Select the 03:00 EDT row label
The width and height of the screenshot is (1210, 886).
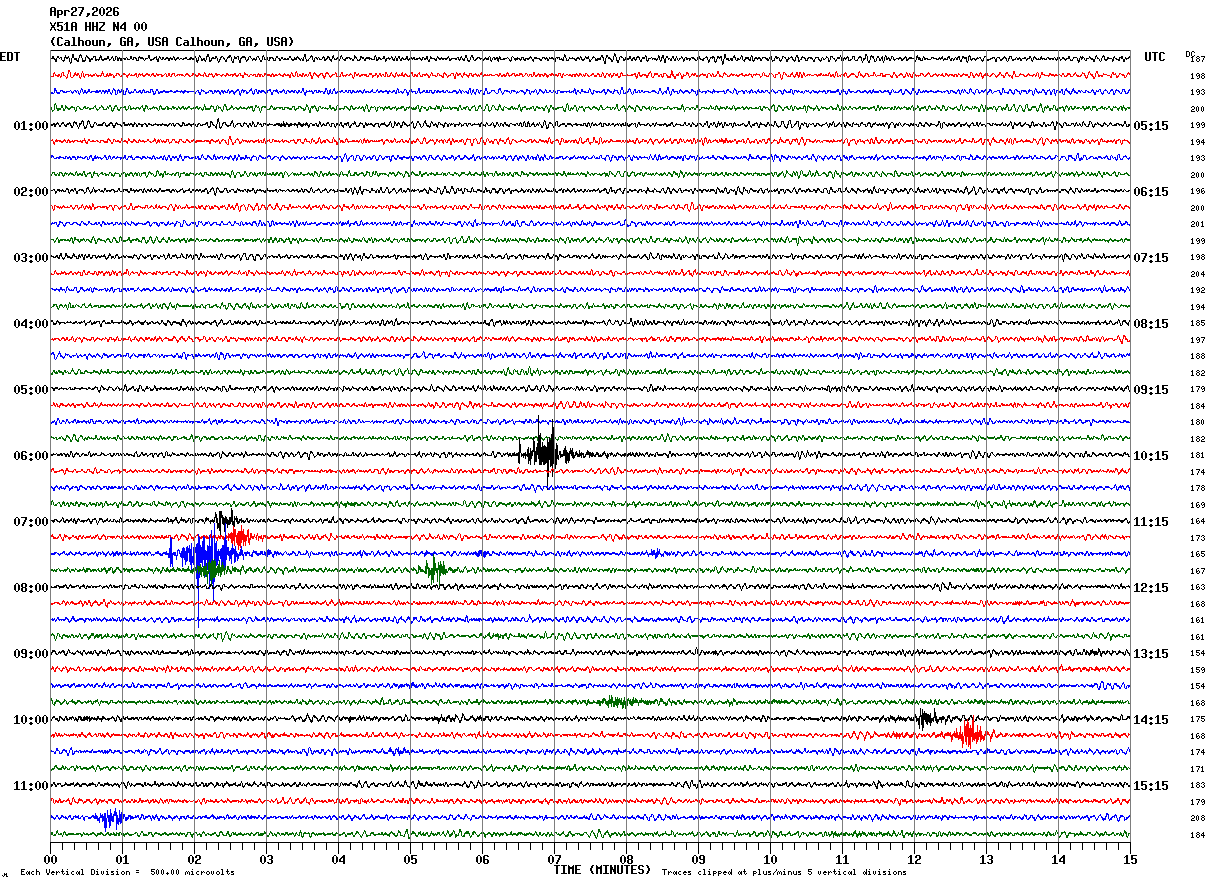(x=31, y=258)
